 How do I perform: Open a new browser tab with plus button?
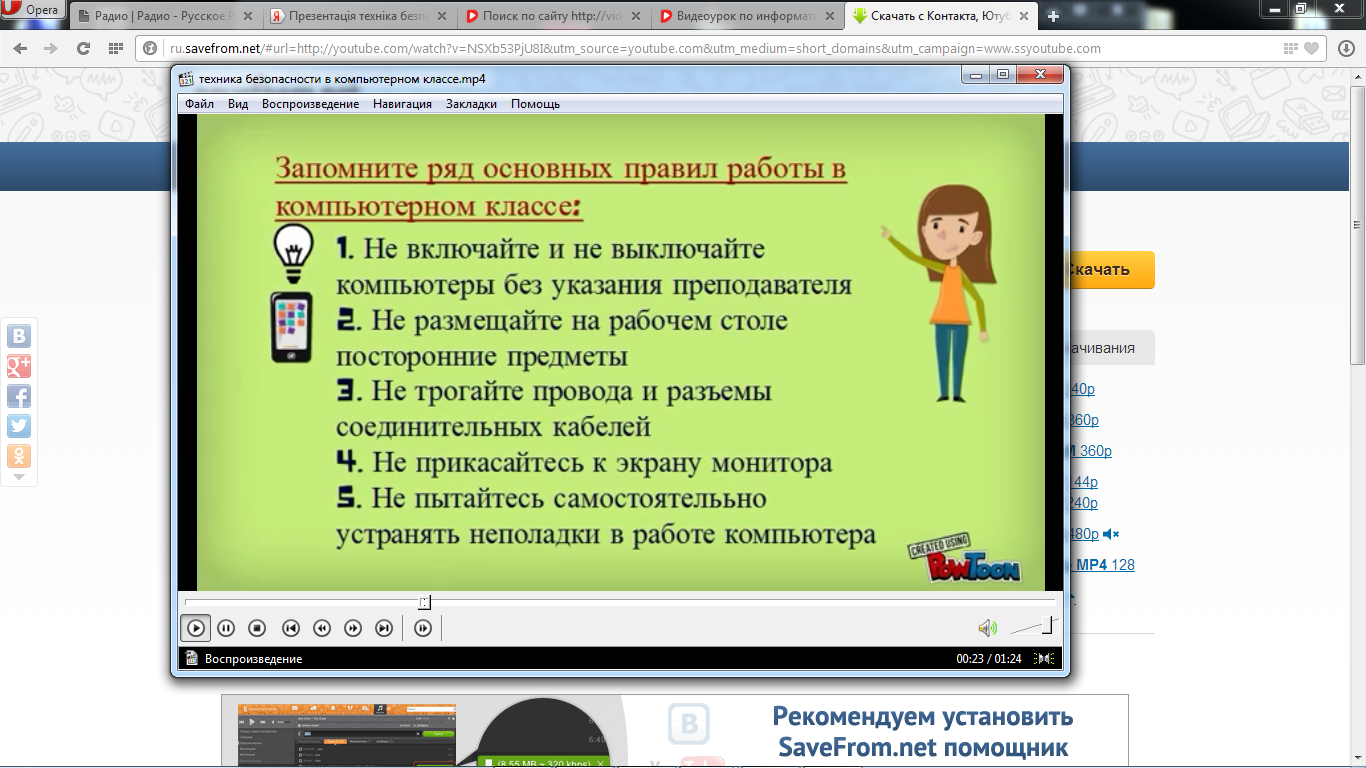click(1053, 17)
